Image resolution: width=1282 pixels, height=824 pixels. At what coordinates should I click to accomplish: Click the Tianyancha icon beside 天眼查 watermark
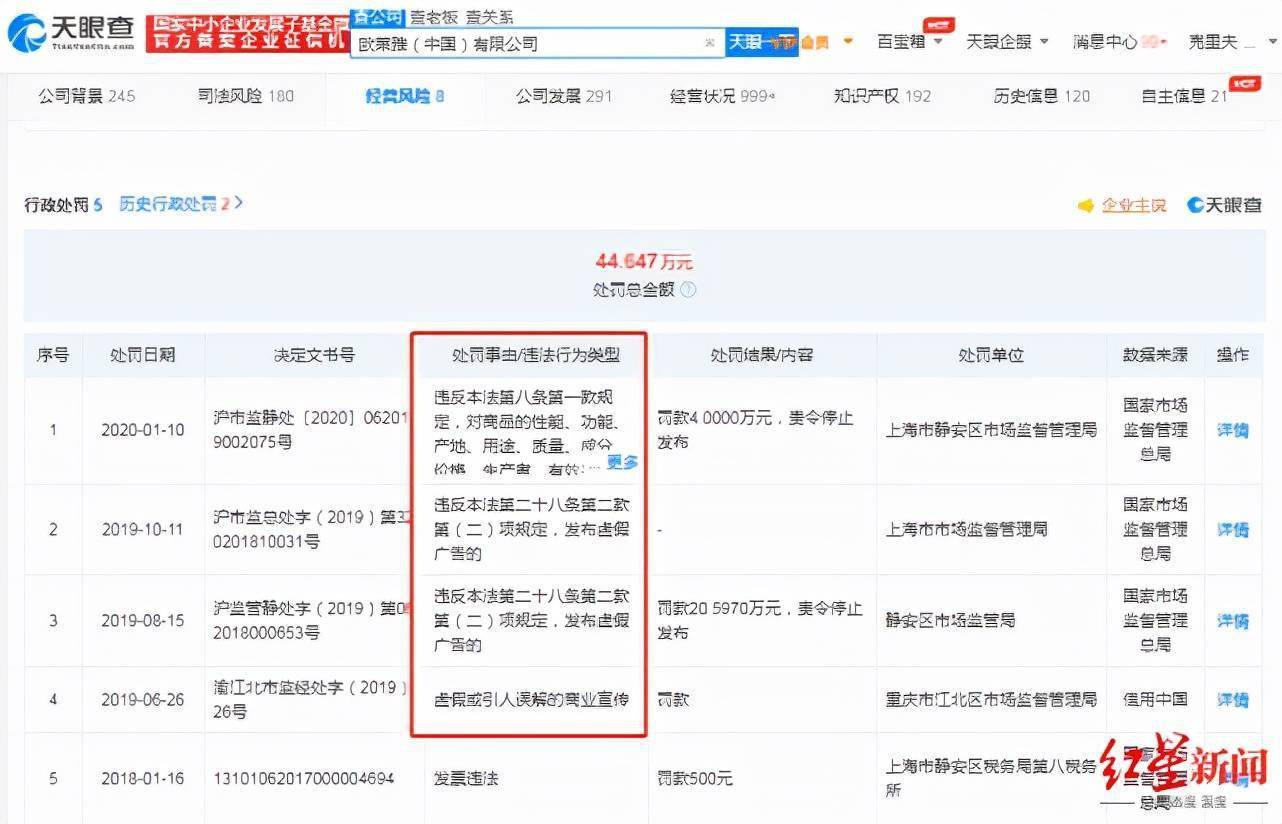pyautogui.click(x=1196, y=205)
